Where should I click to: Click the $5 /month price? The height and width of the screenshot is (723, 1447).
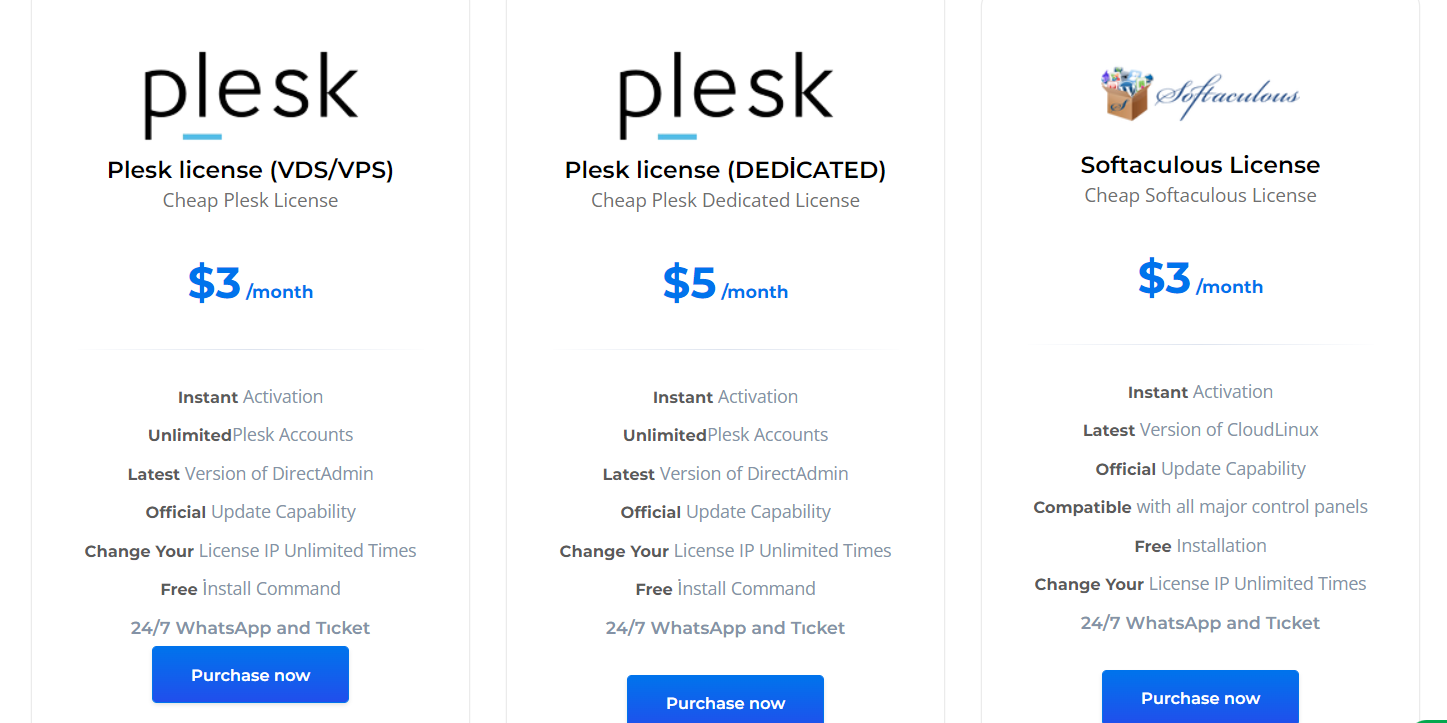click(725, 284)
